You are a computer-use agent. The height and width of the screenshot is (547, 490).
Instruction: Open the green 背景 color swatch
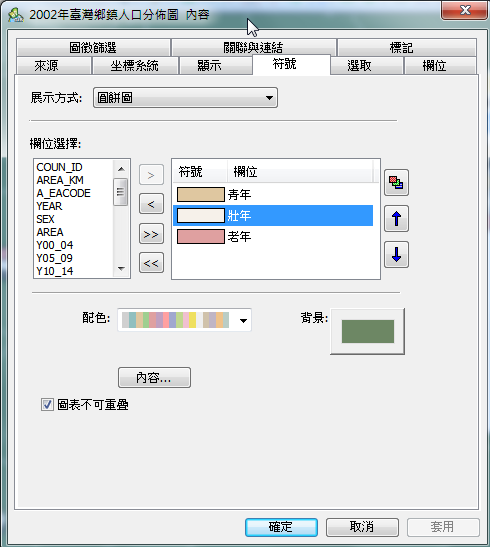(x=368, y=331)
